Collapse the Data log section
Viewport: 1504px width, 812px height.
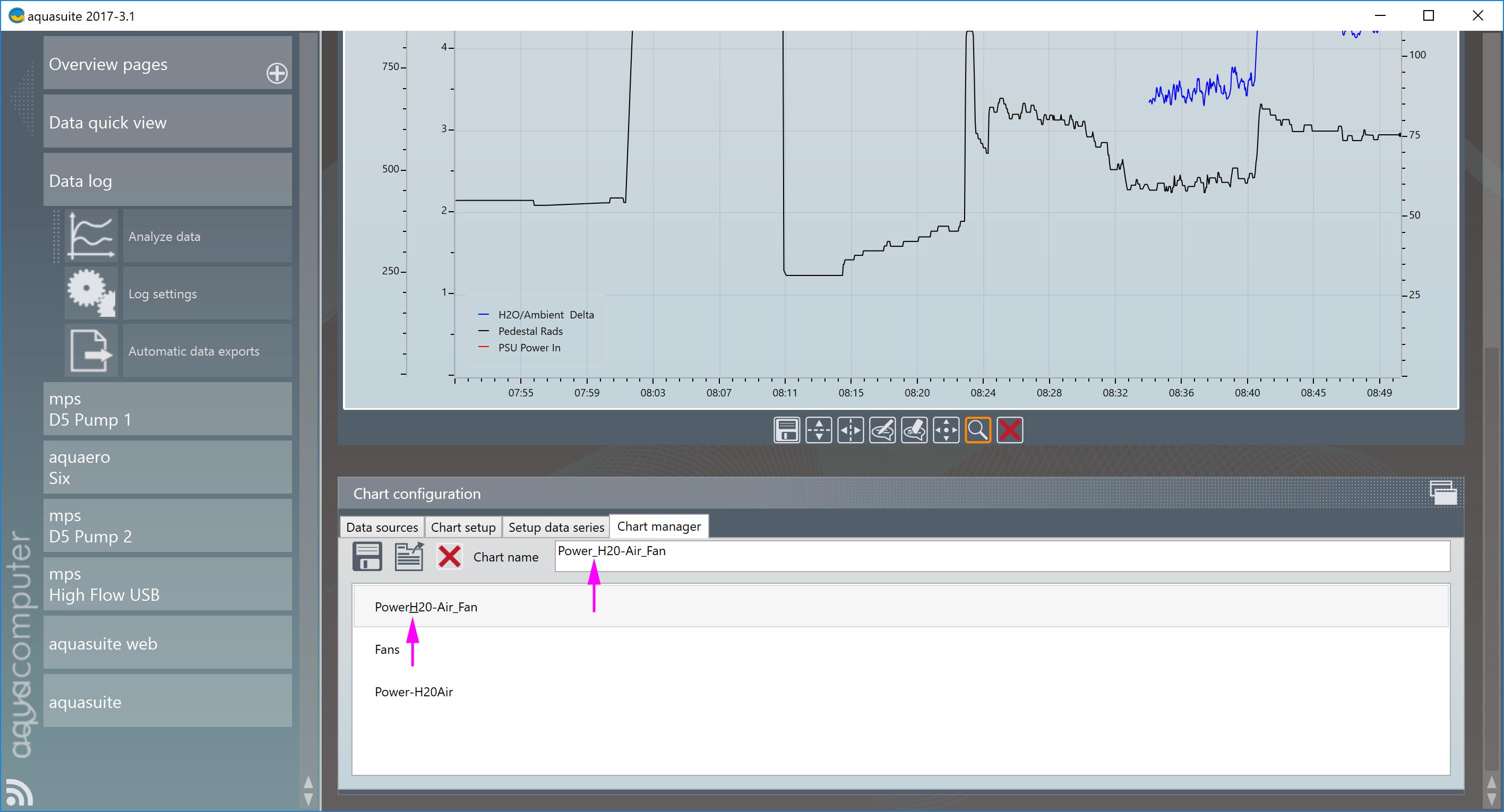tap(168, 180)
